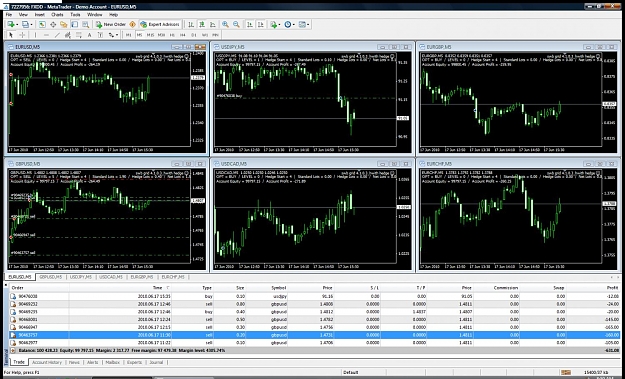
Task: Select order 90469232 row
Action: coord(314,304)
